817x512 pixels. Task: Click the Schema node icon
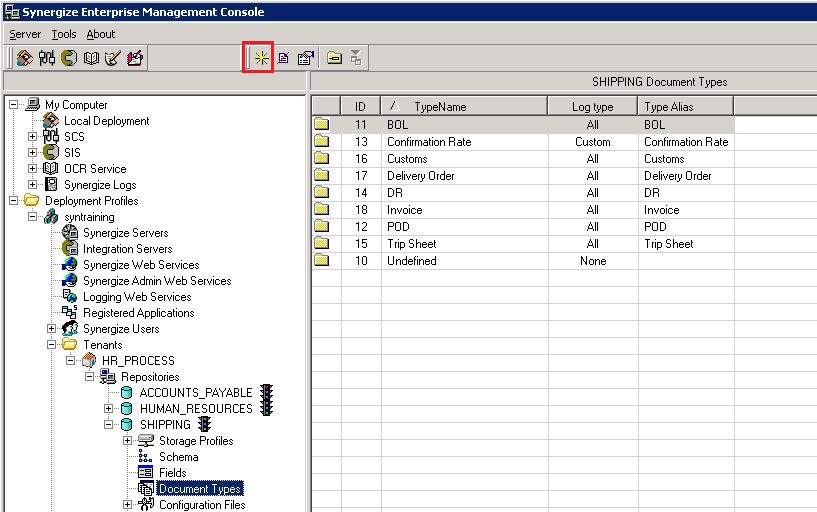click(x=145, y=456)
